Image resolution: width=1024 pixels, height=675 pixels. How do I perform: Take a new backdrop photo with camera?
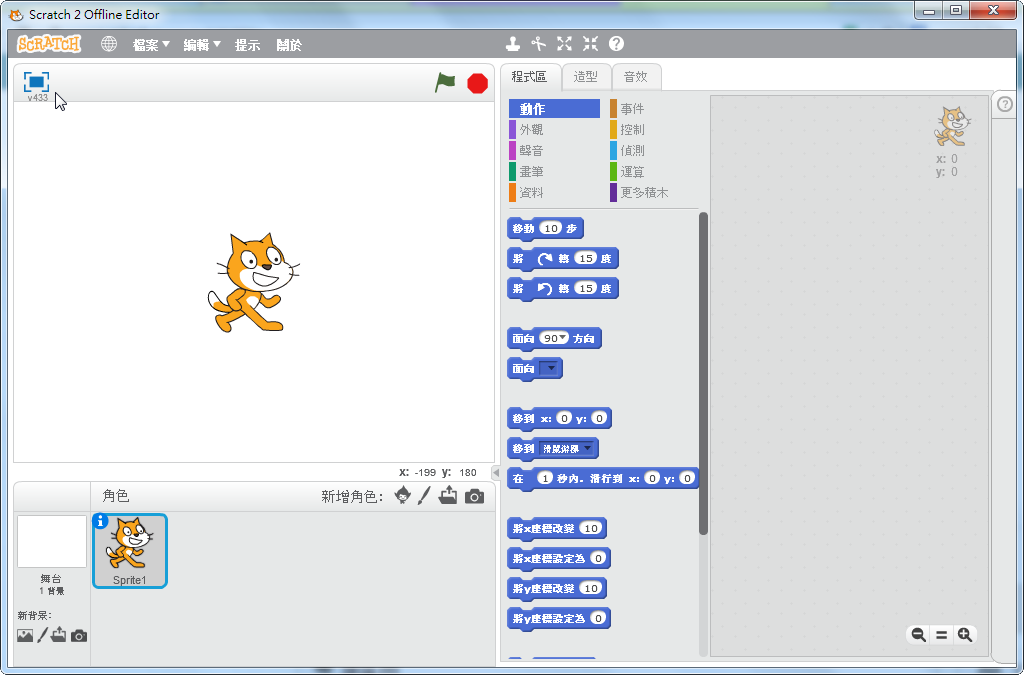click(79, 635)
